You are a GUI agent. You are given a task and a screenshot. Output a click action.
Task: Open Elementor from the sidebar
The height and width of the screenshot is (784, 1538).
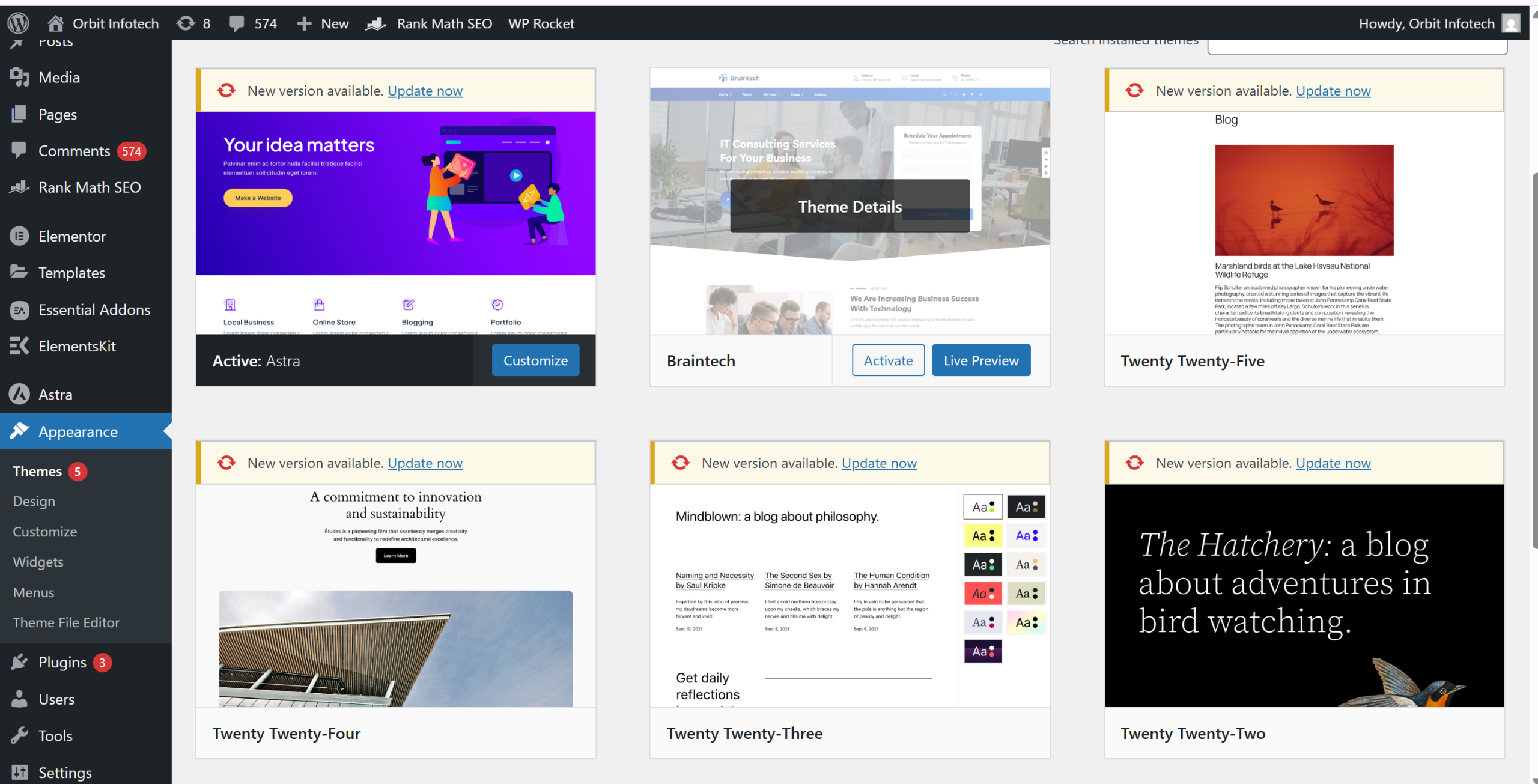(x=20, y=236)
